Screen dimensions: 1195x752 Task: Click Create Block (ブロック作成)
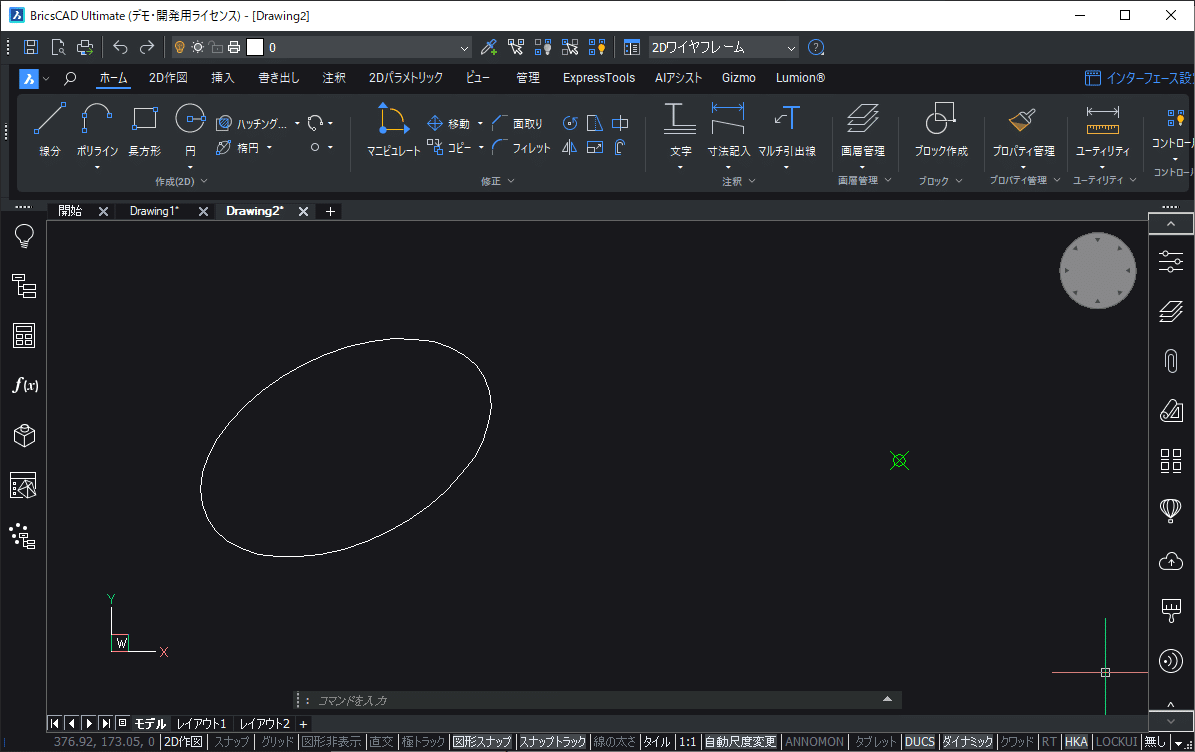point(941,129)
